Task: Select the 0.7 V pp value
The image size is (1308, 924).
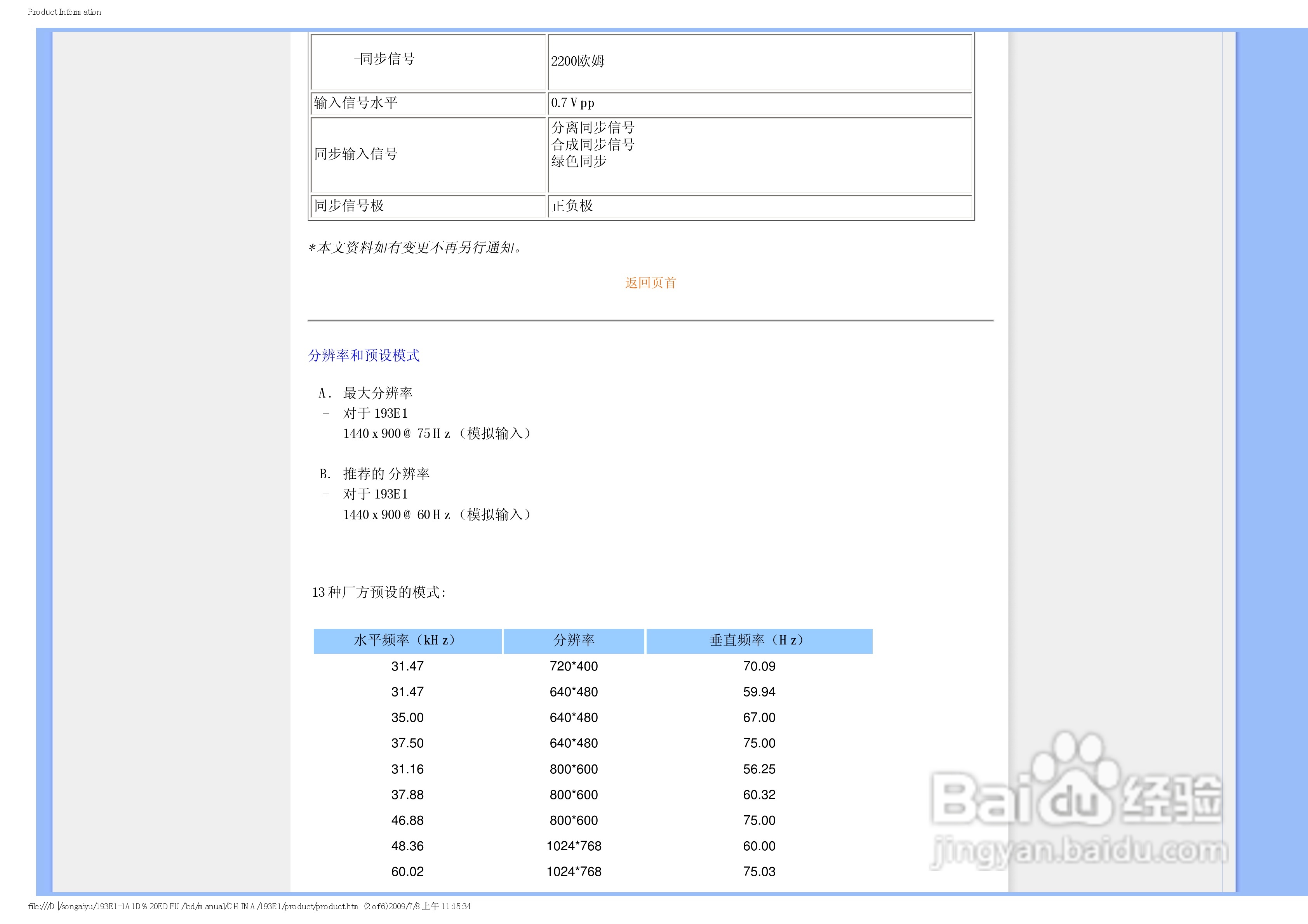Action: click(x=572, y=103)
